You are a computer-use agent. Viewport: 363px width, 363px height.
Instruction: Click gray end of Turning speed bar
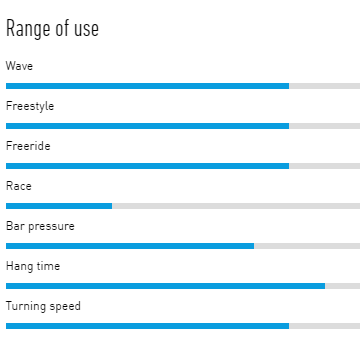tap(325, 326)
